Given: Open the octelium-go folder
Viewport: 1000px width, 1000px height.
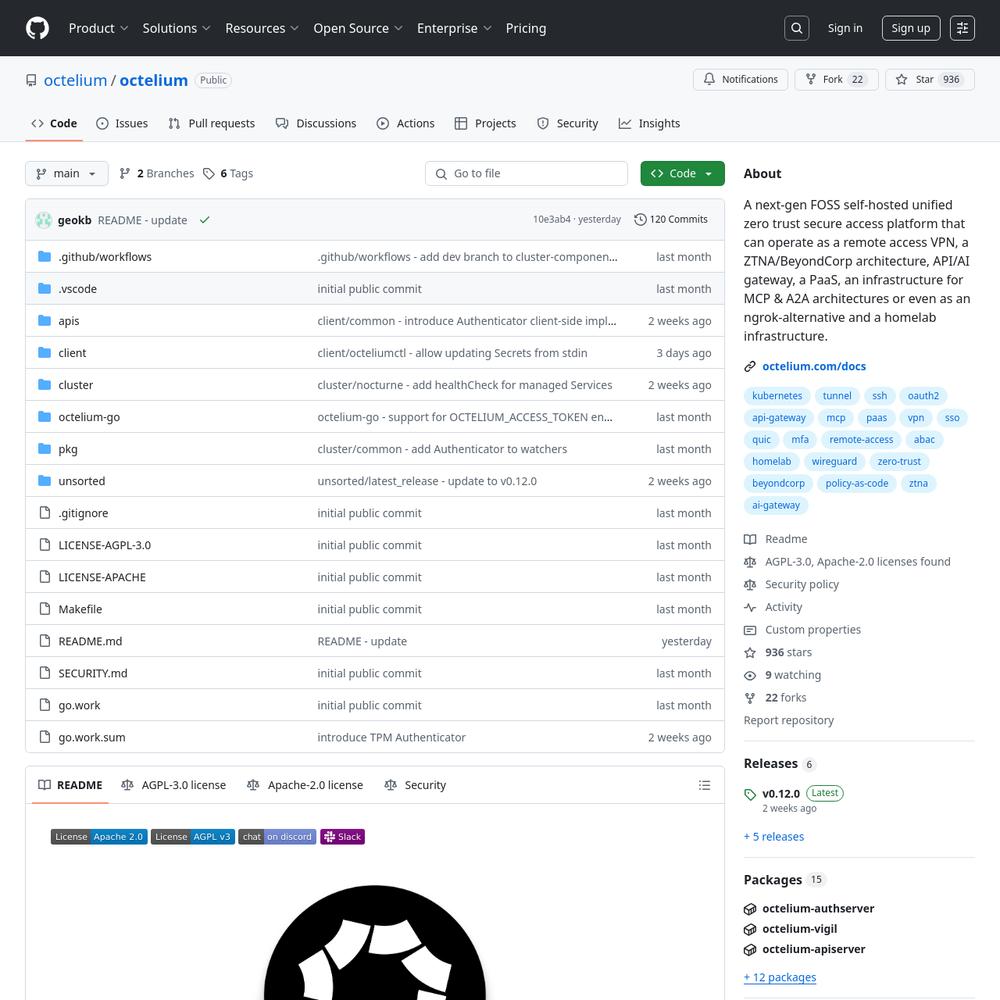Looking at the screenshot, I should coord(89,417).
